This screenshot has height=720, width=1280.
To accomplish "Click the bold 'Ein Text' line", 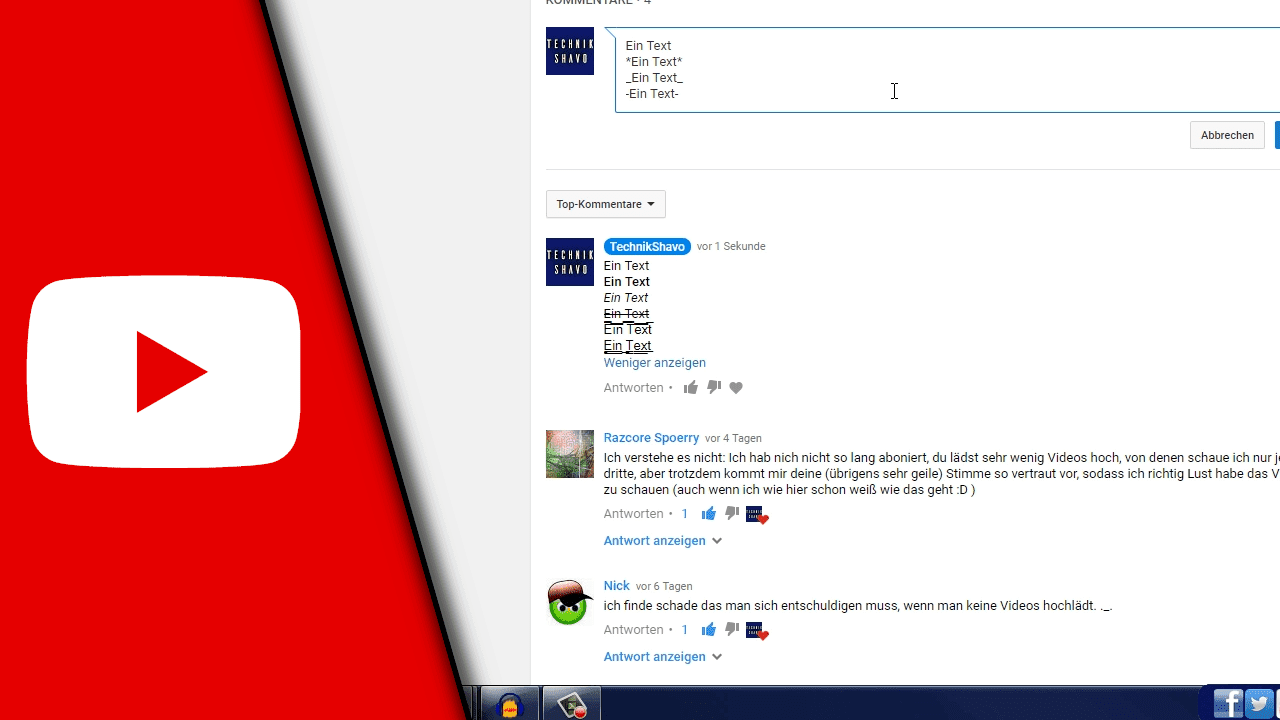I will [x=627, y=282].
